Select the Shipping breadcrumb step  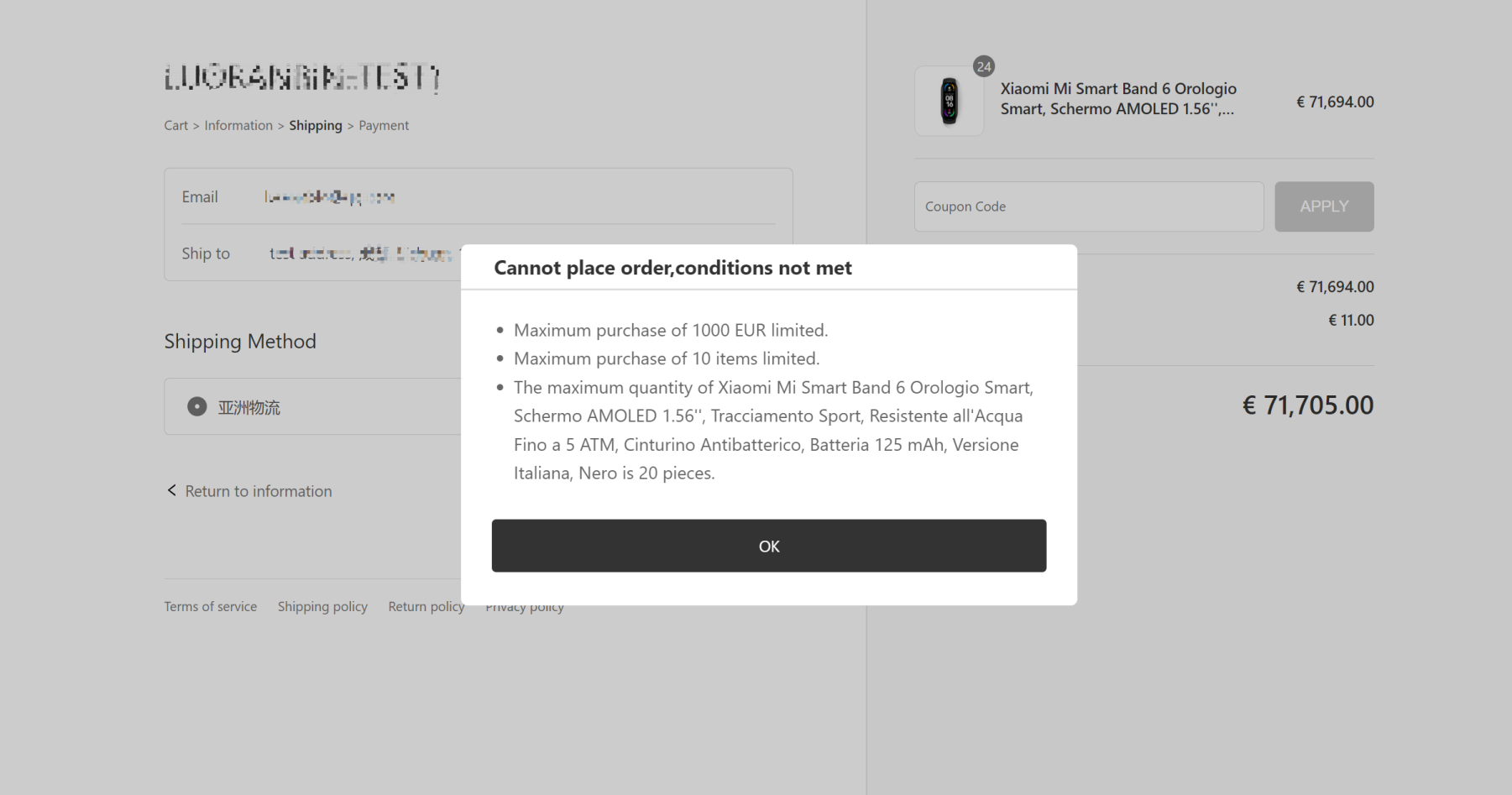[x=316, y=125]
